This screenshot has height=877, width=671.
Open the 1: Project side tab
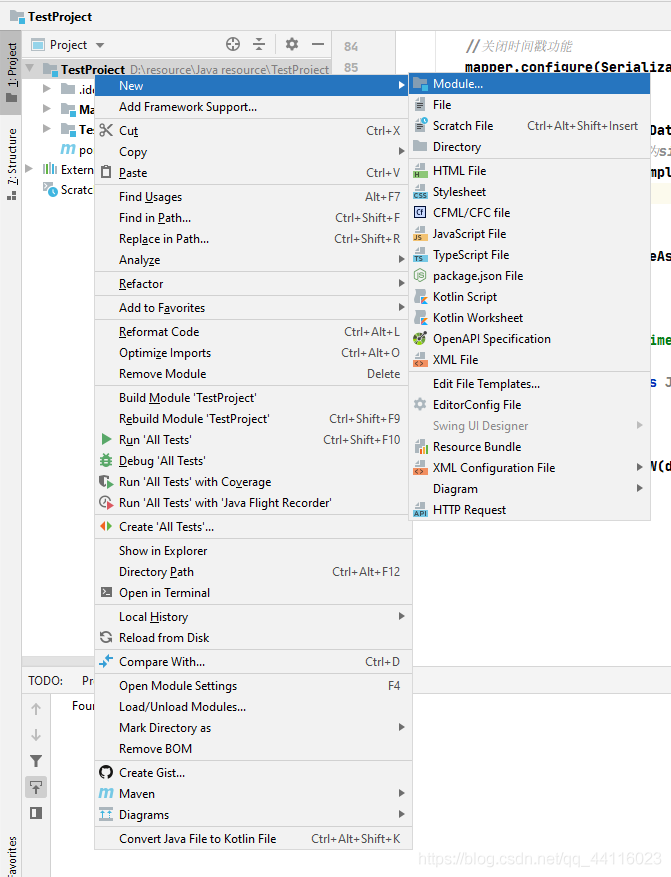[11, 72]
